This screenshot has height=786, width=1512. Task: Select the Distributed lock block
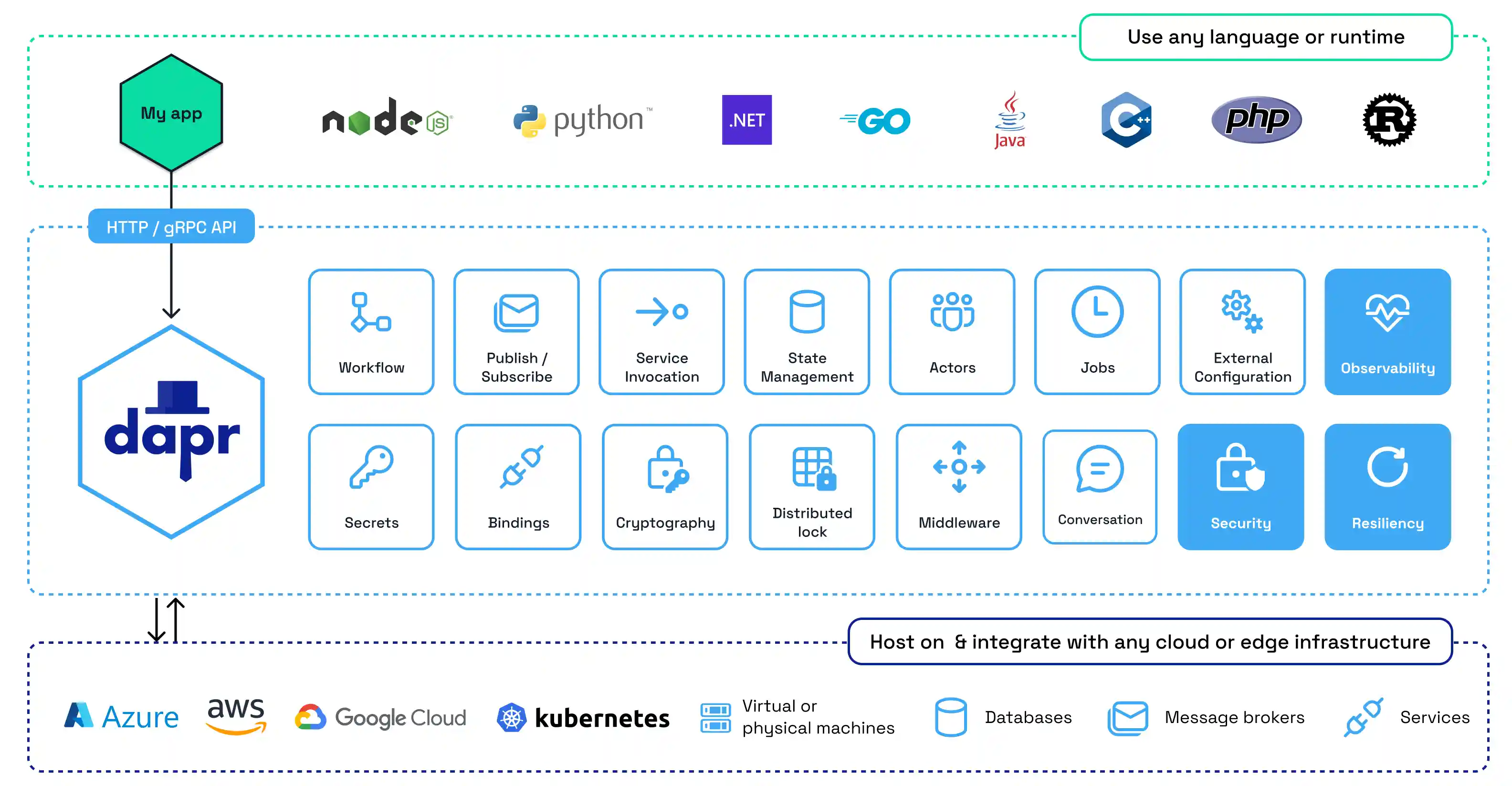point(812,467)
